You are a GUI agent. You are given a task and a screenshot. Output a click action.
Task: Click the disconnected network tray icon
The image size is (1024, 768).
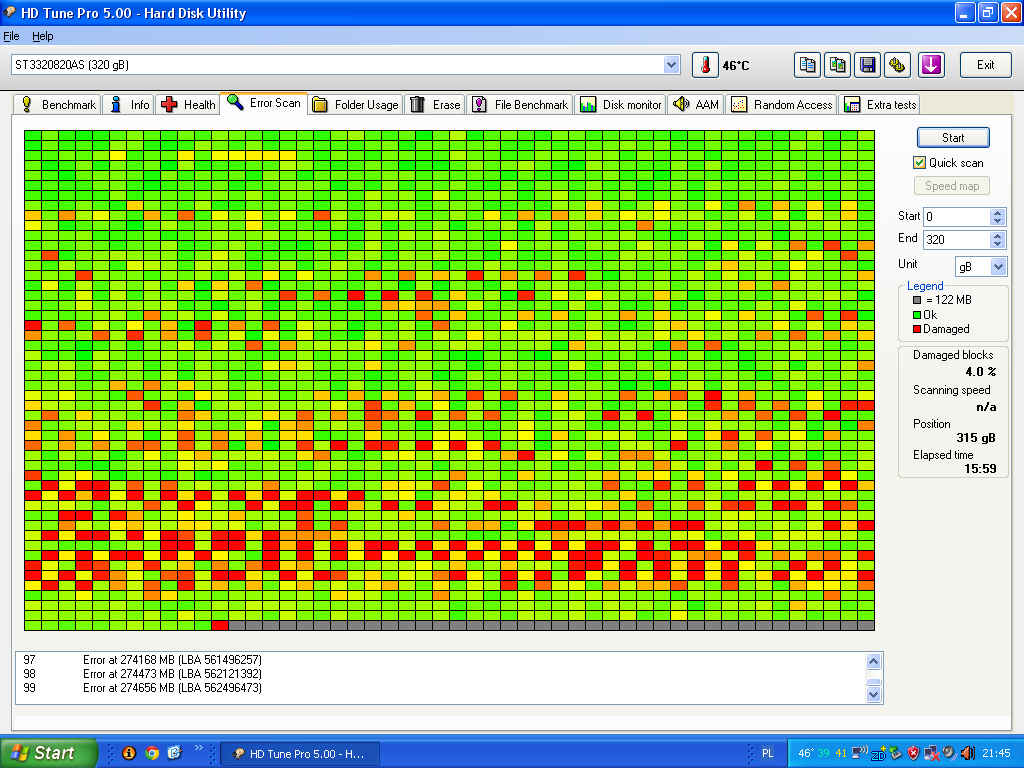pos(931,754)
